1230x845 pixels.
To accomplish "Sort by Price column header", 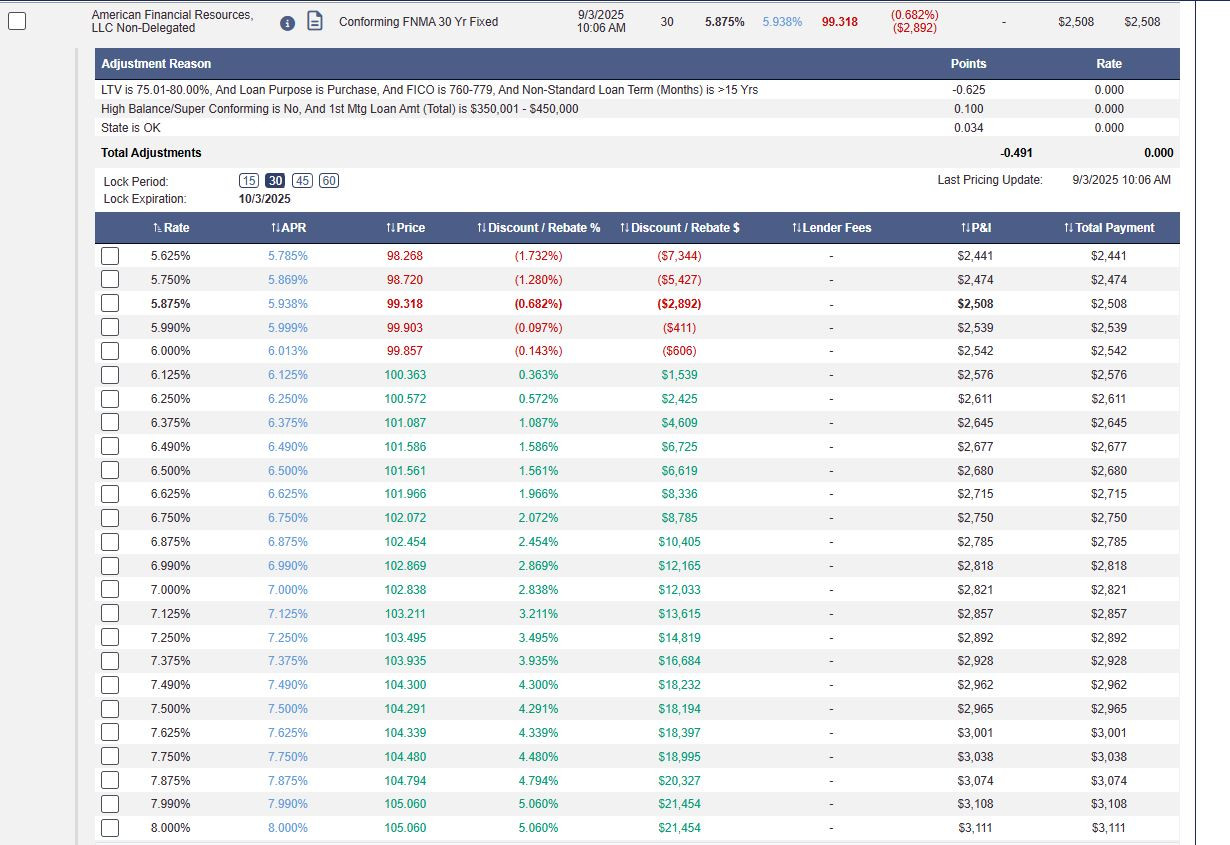I will (405, 228).
